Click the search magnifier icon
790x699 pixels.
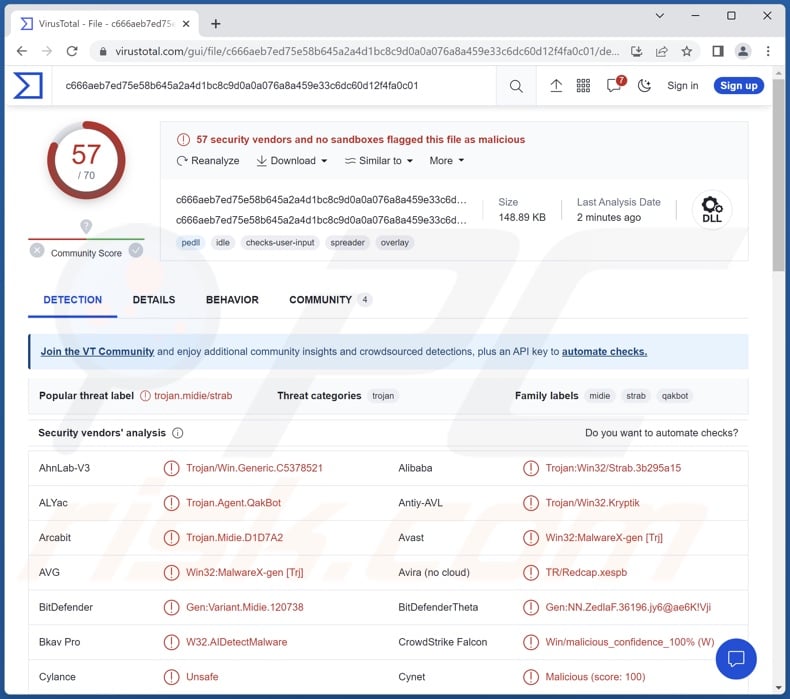tap(516, 86)
